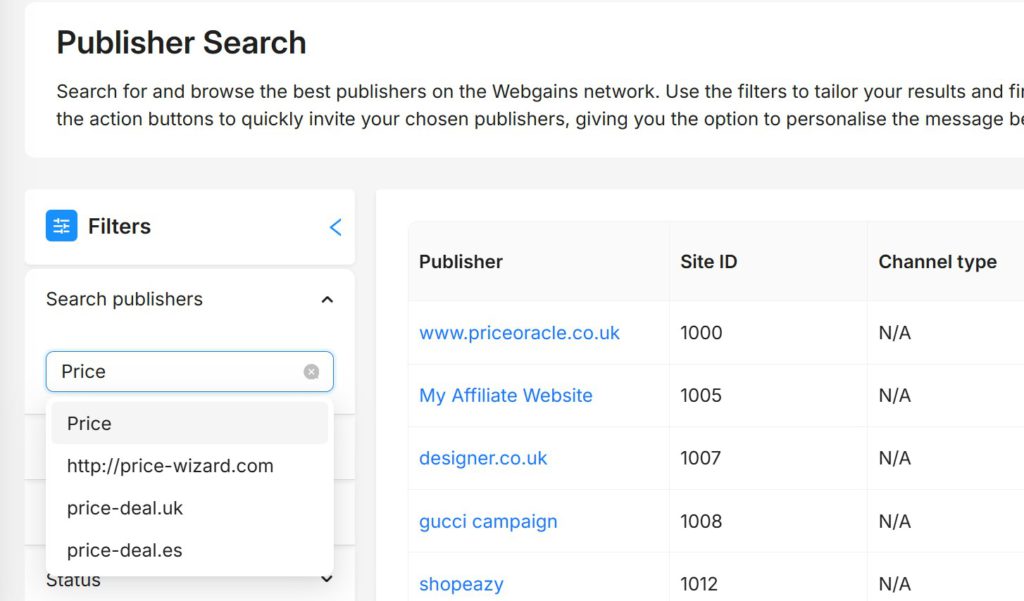Click the Filters panel title
The height and width of the screenshot is (601, 1024).
(x=120, y=226)
